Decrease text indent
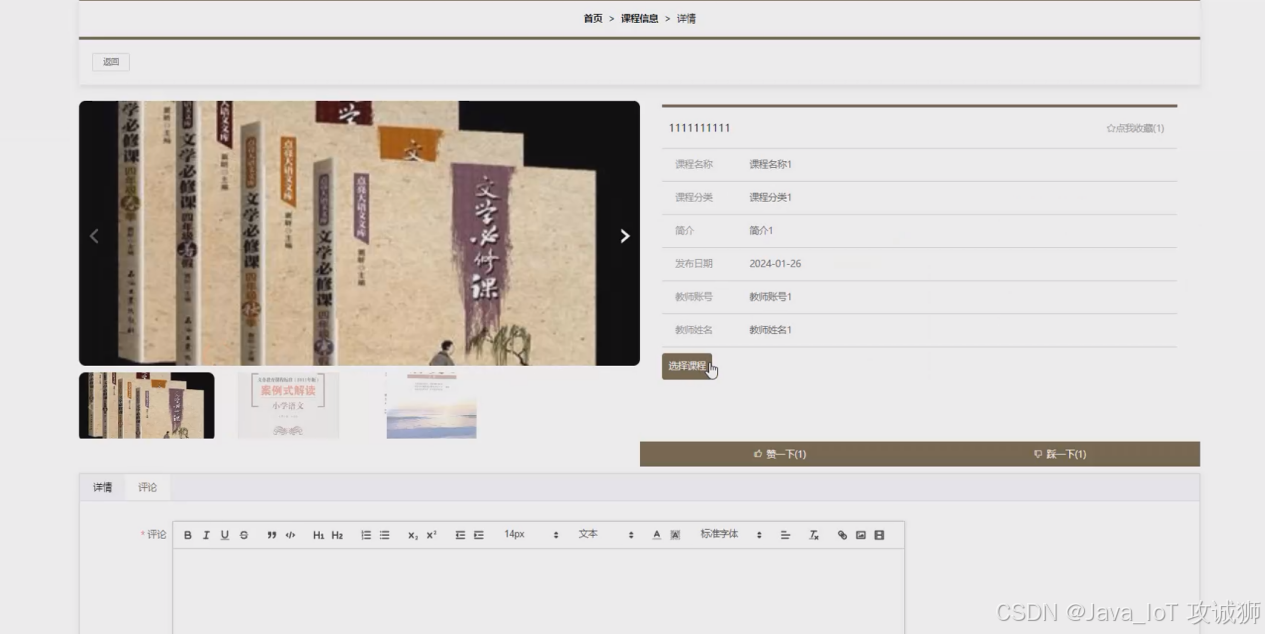 (460, 535)
